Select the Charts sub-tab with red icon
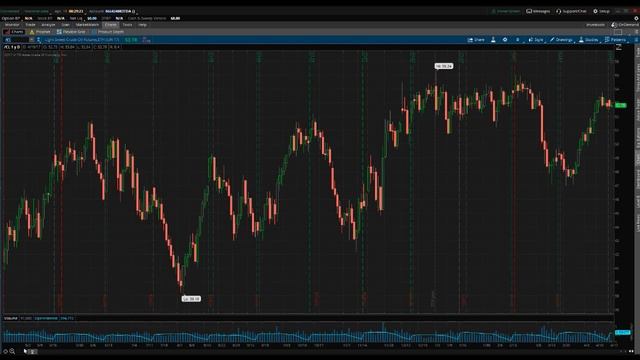 [13, 32]
